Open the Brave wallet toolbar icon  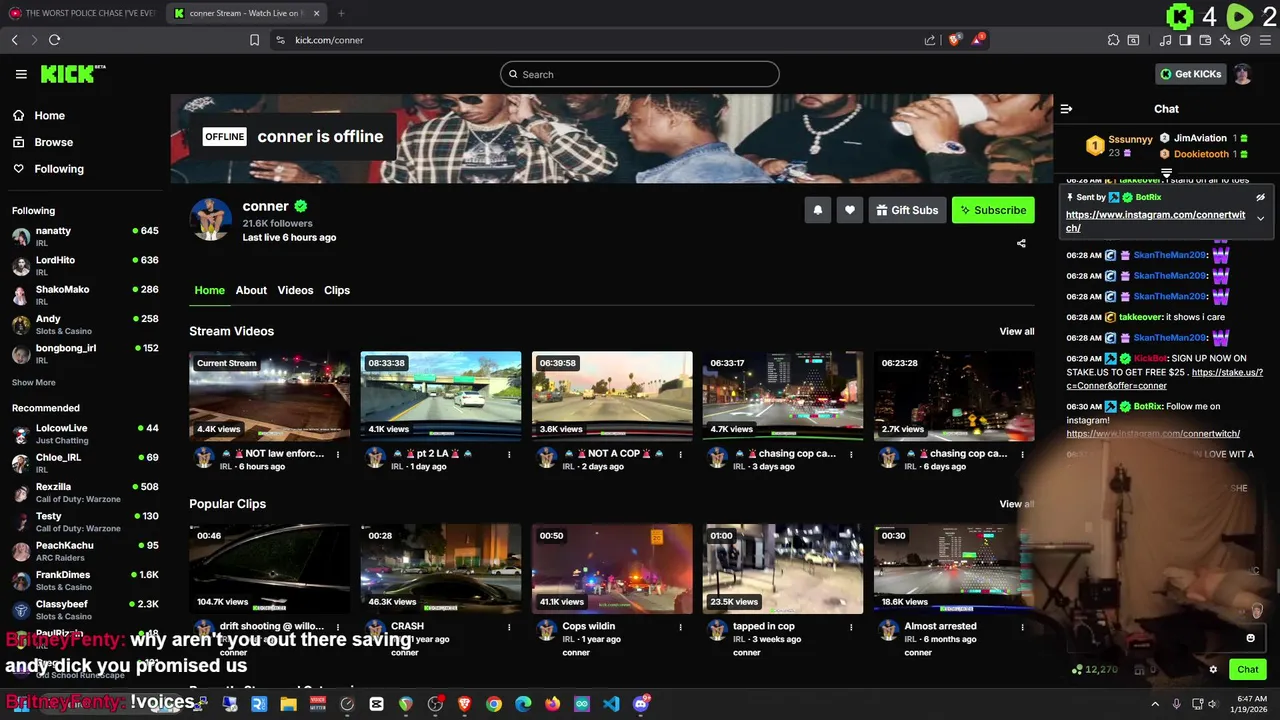tap(1205, 40)
